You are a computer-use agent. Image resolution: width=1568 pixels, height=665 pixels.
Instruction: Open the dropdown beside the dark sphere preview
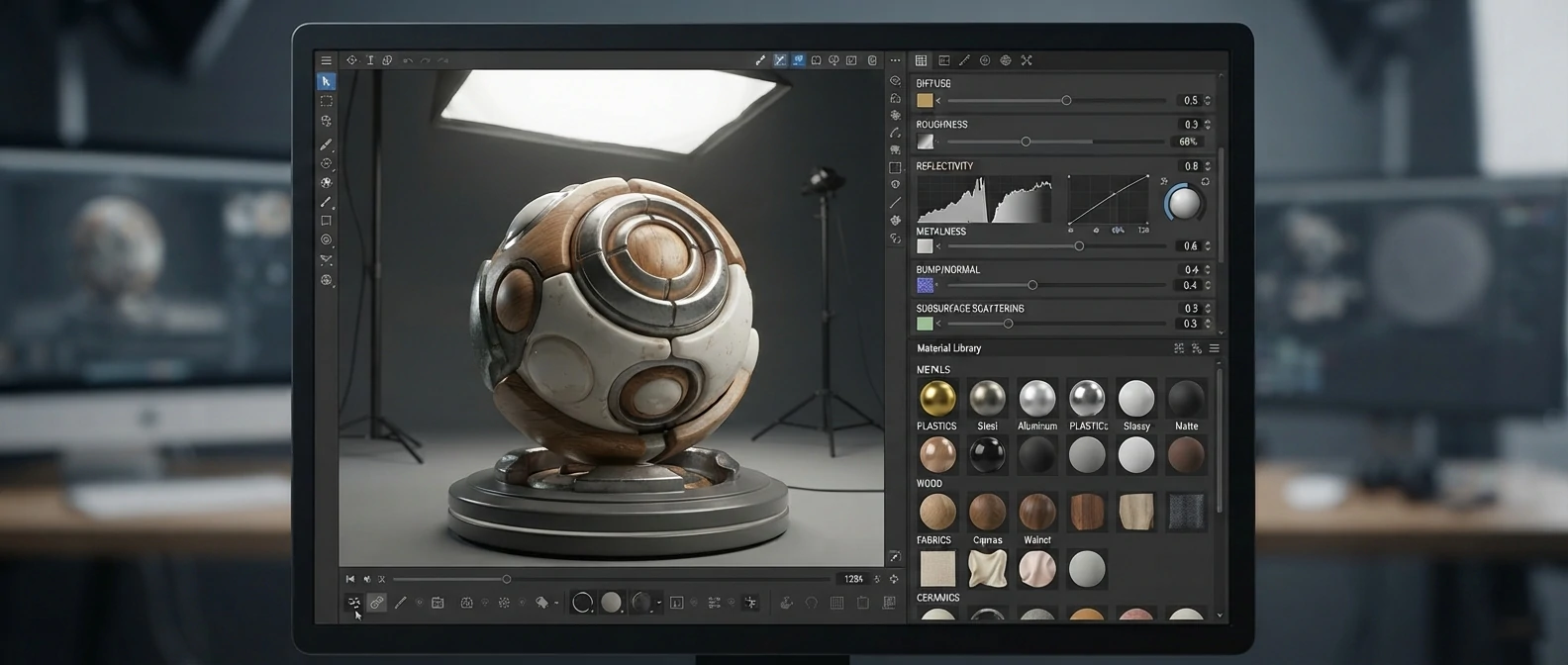point(658,603)
